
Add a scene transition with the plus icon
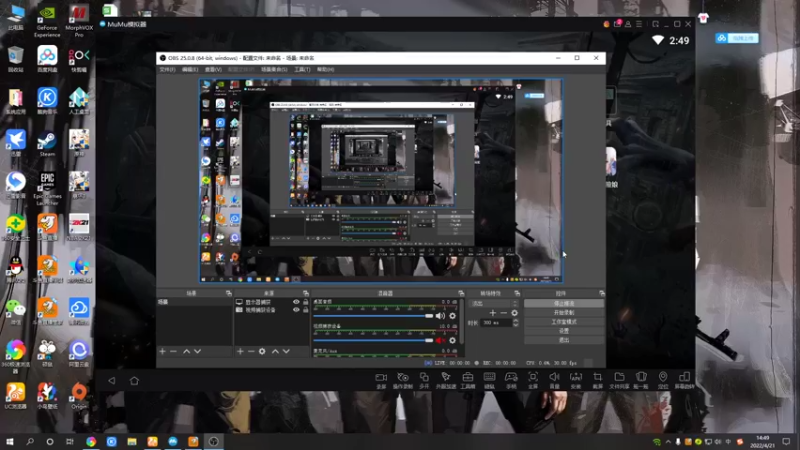tap(492, 313)
